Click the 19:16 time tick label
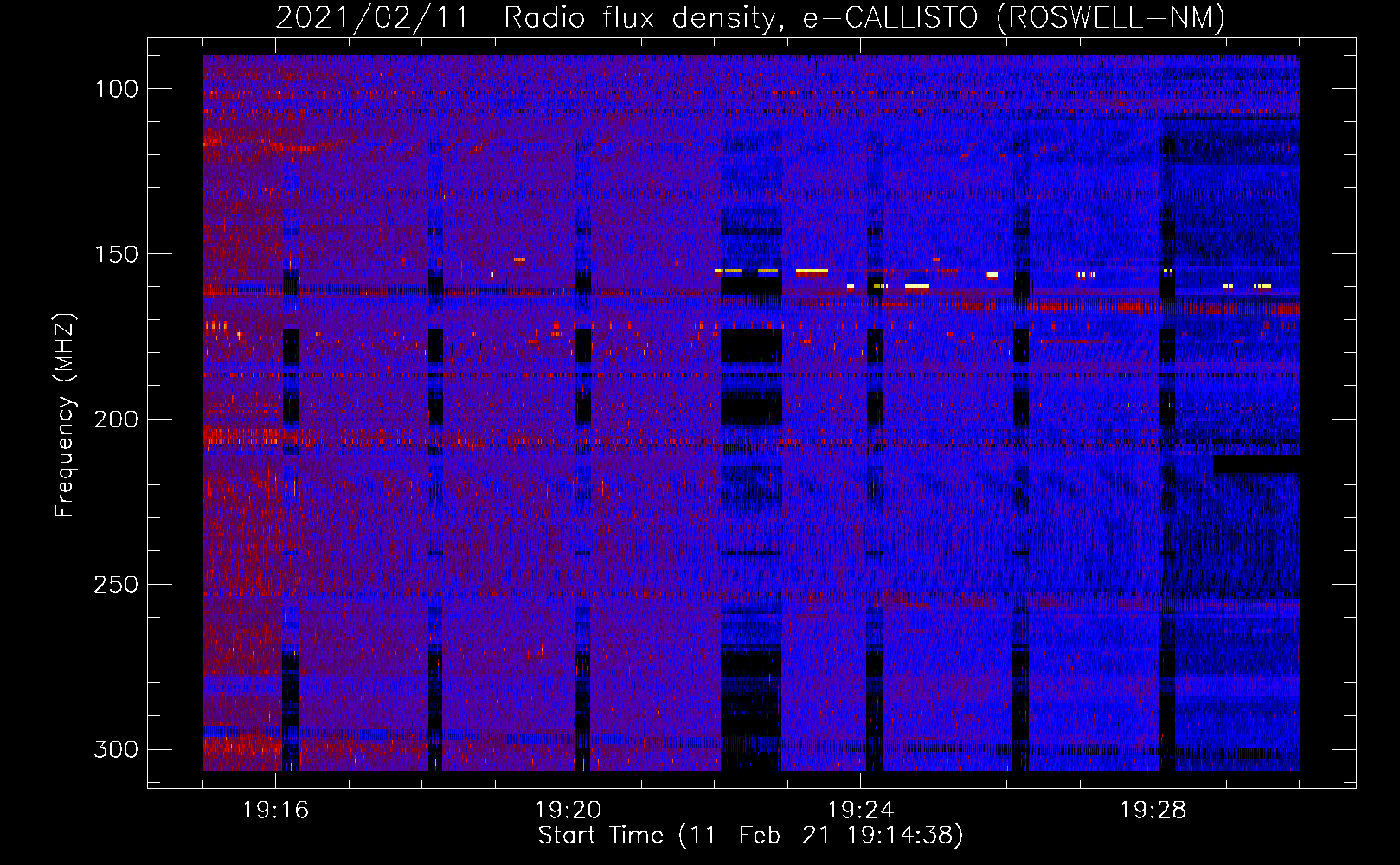The height and width of the screenshot is (865, 1400). 276,811
